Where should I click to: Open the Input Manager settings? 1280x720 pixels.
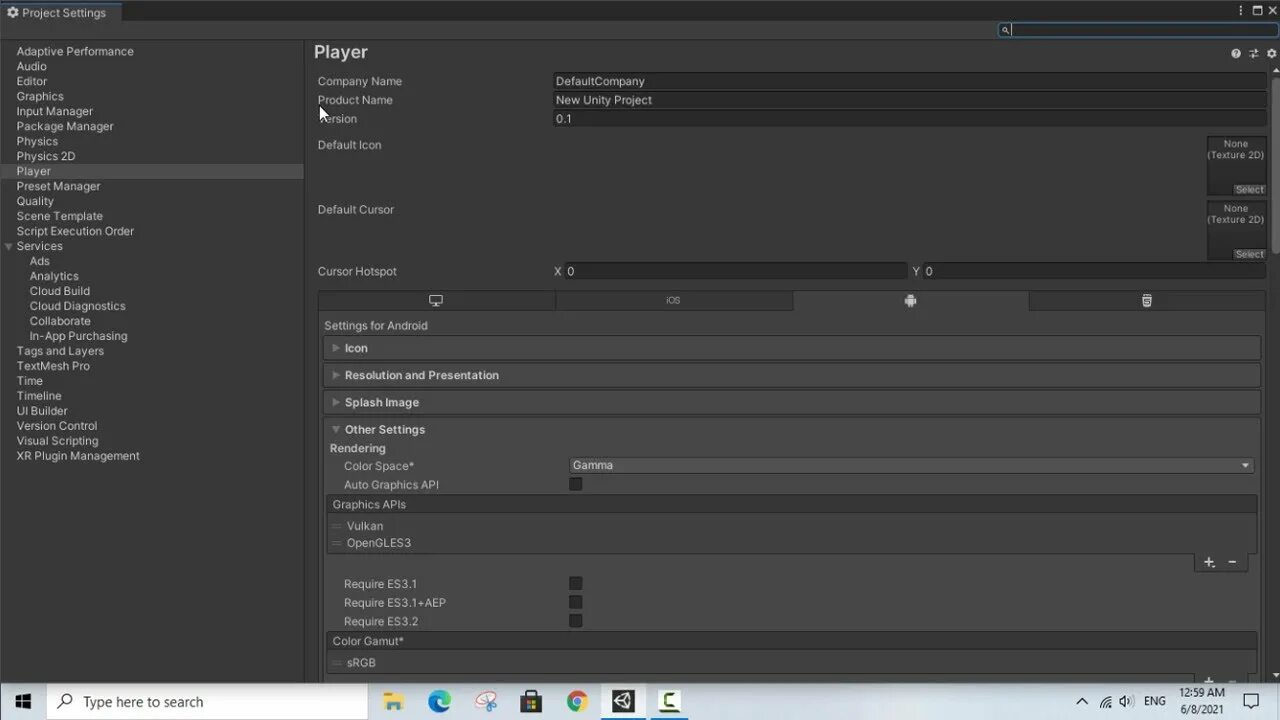click(x=54, y=111)
